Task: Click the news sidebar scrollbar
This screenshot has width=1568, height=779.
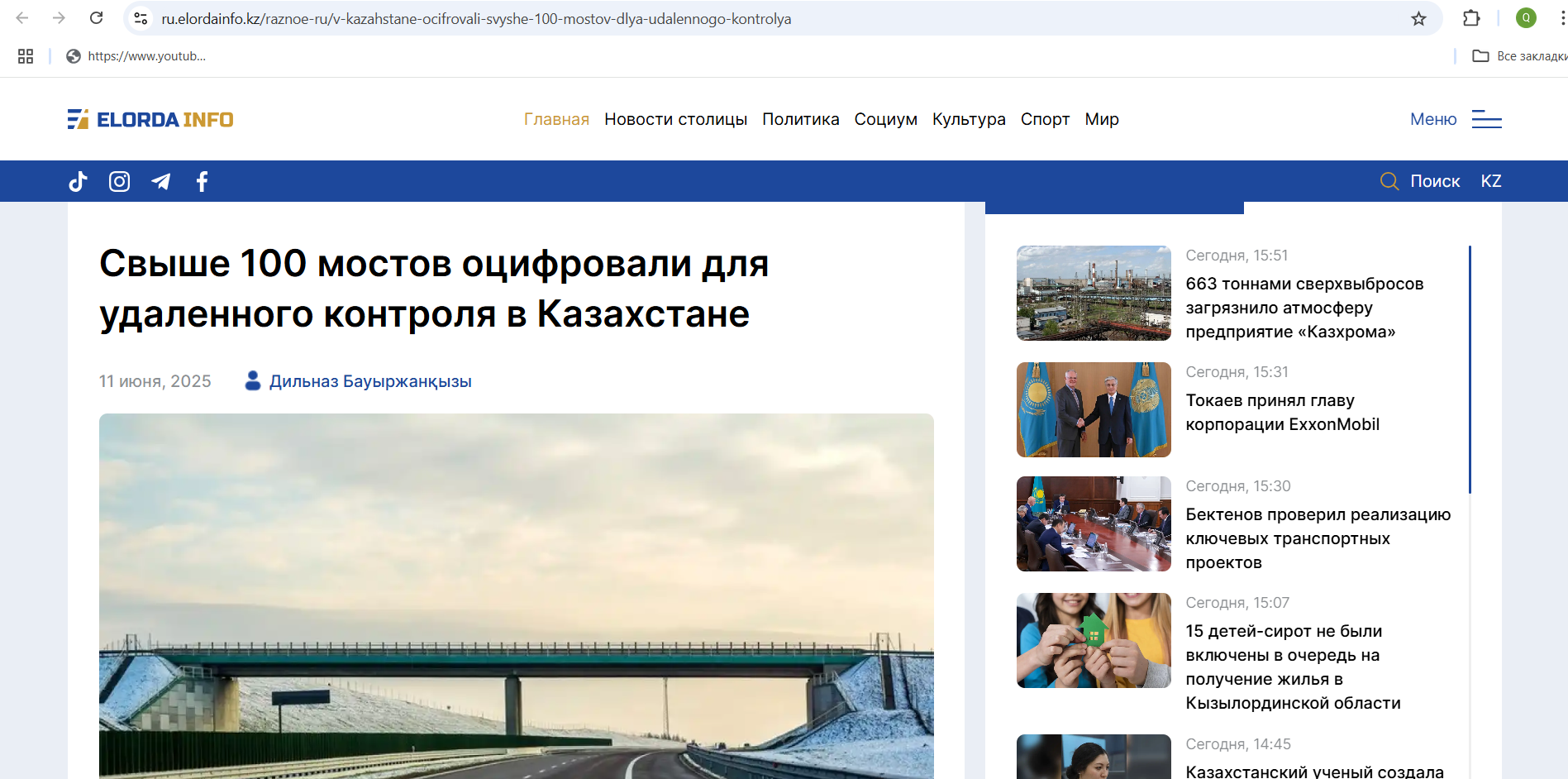Action: (x=1470, y=369)
